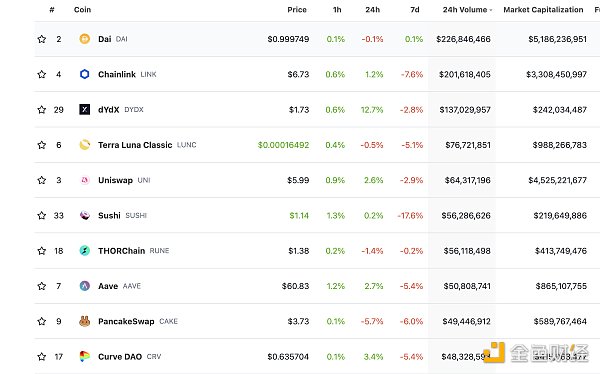Toggle the THORChain favorite star
The height and width of the screenshot is (374, 600).
click(x=42, y=251)
